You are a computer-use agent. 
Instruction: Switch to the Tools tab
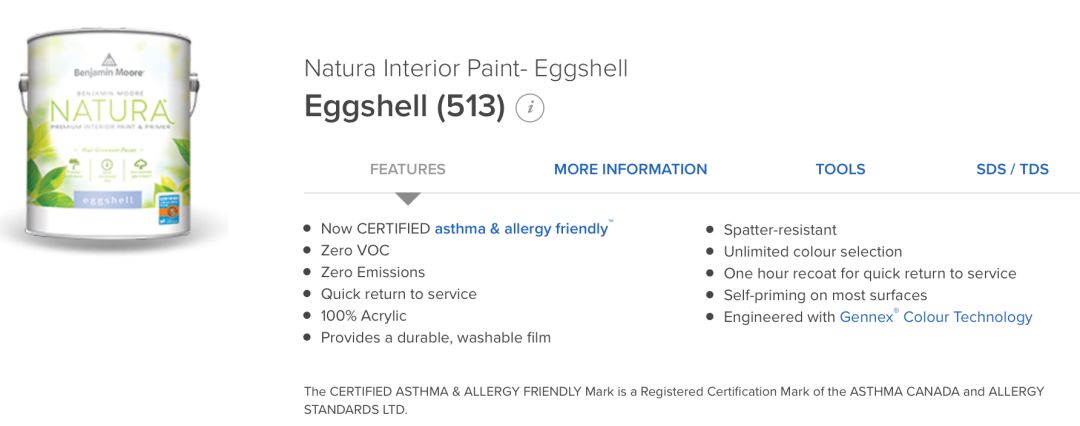click(840, 169)
